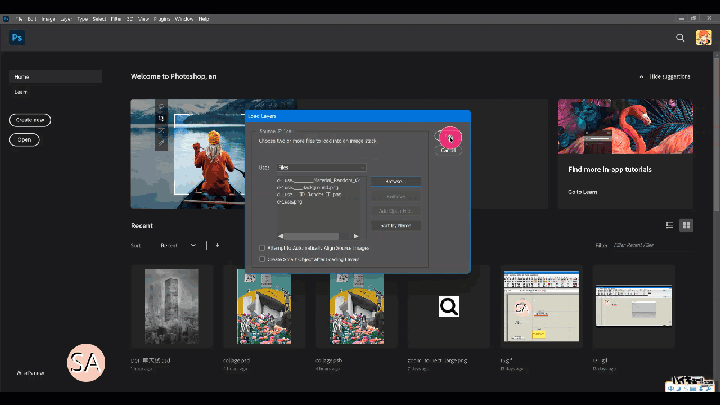The width and height of the screenshot is (720, 405).
Task: Switch Recent files to grid view
Action: 686,225
